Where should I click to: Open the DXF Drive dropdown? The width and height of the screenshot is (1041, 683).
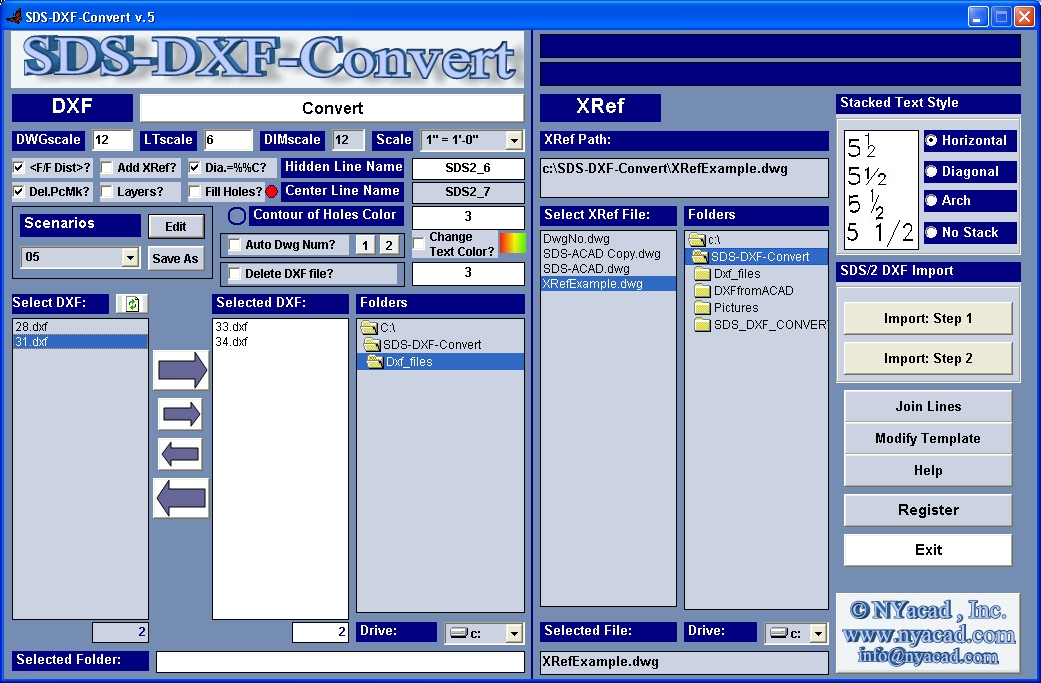[514, 634]
